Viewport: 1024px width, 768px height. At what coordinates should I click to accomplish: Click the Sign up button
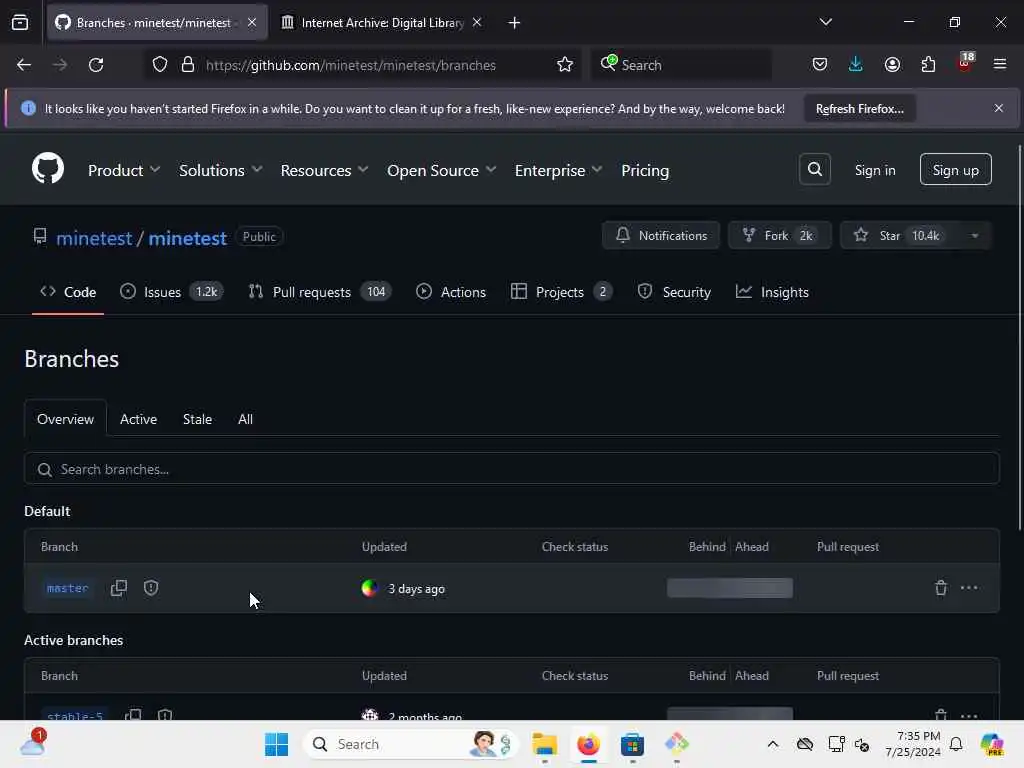[x=955, y=170]
